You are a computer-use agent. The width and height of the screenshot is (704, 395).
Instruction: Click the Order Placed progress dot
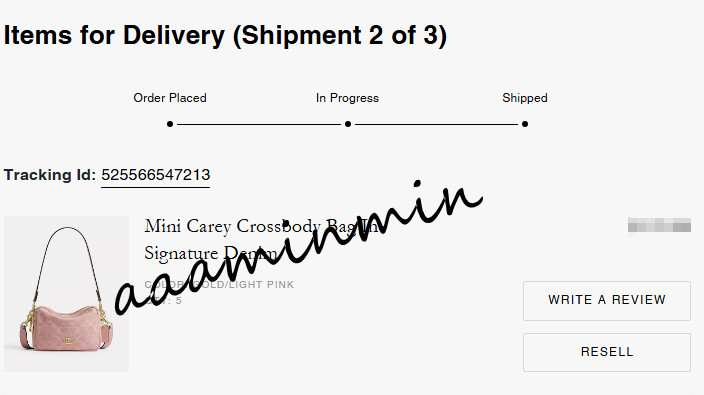click(x=170, y=124)
